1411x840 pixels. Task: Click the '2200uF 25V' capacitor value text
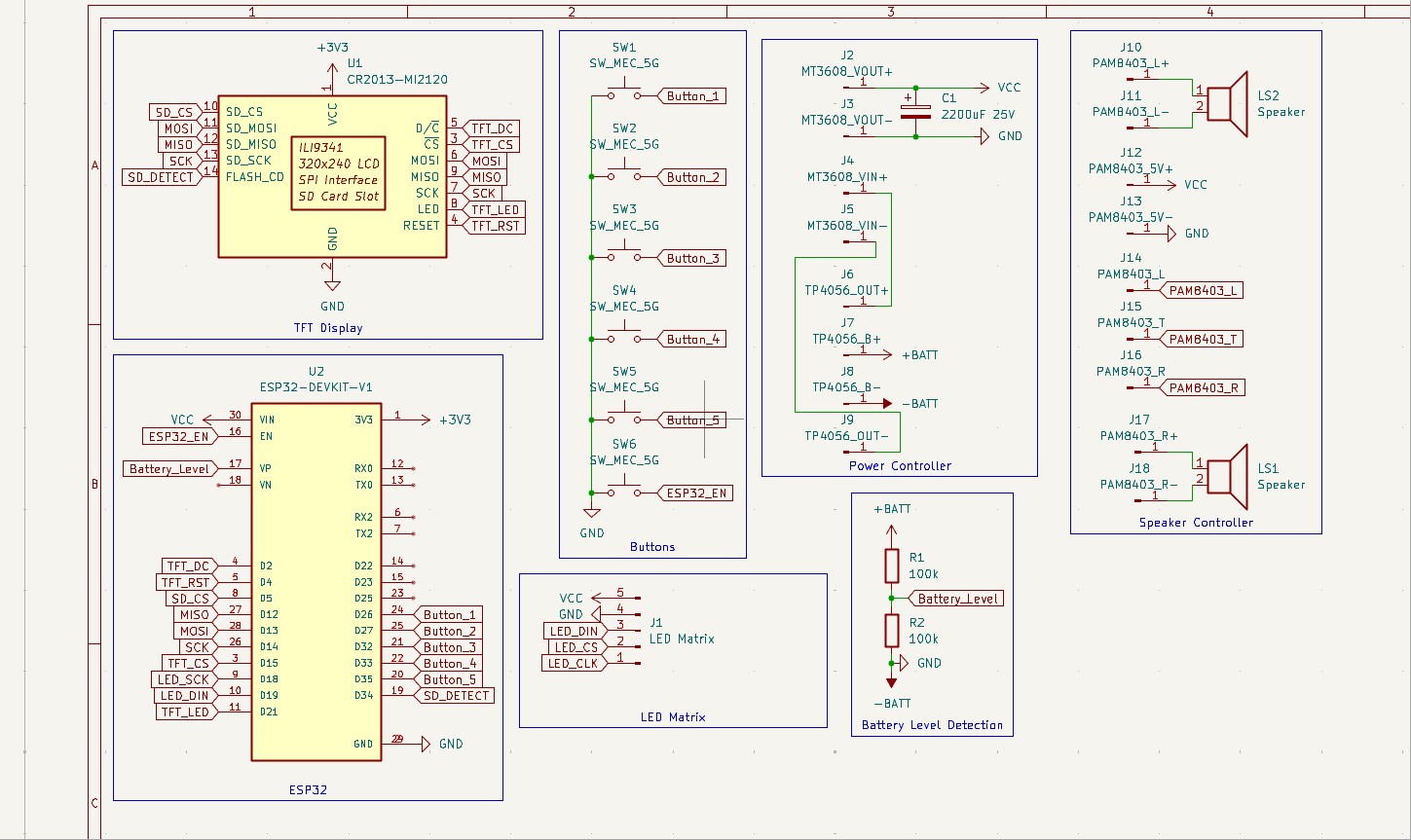[x=978, y=114]
